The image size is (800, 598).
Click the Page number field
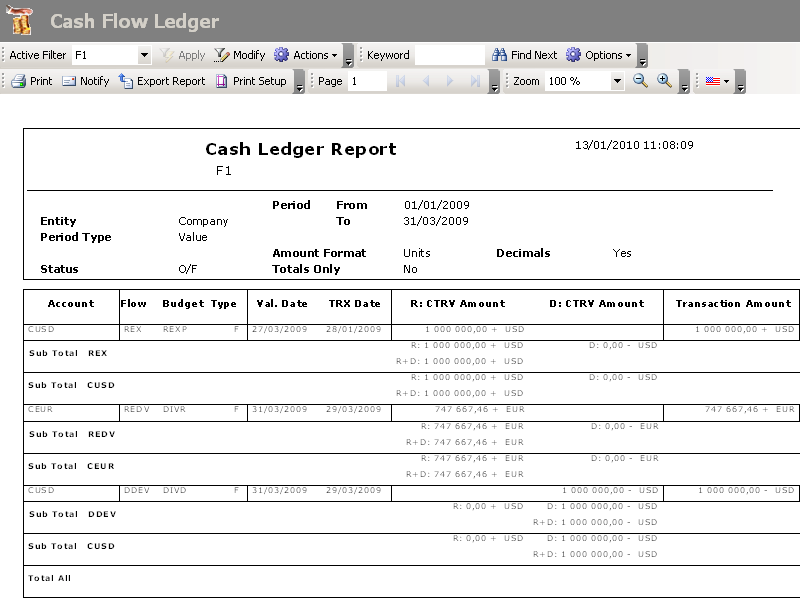366,82
